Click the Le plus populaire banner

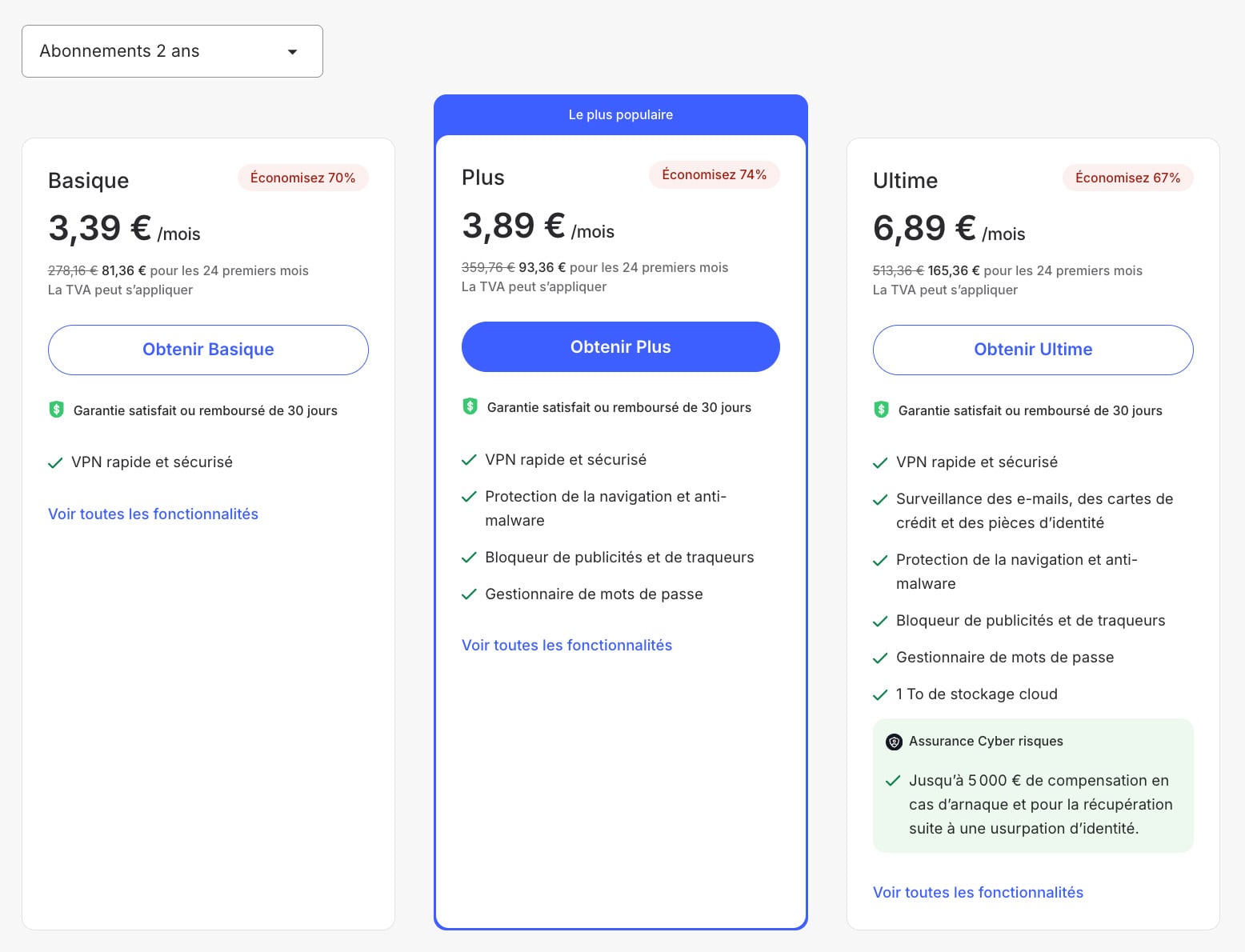(x=620, y=114)
